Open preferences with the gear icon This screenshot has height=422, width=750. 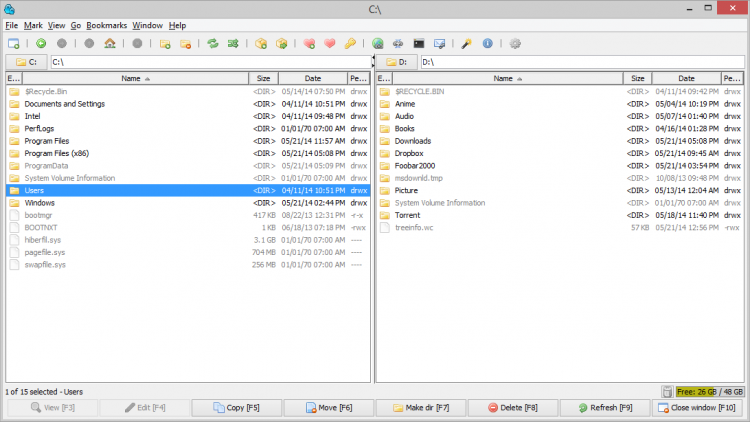(515, 44)
